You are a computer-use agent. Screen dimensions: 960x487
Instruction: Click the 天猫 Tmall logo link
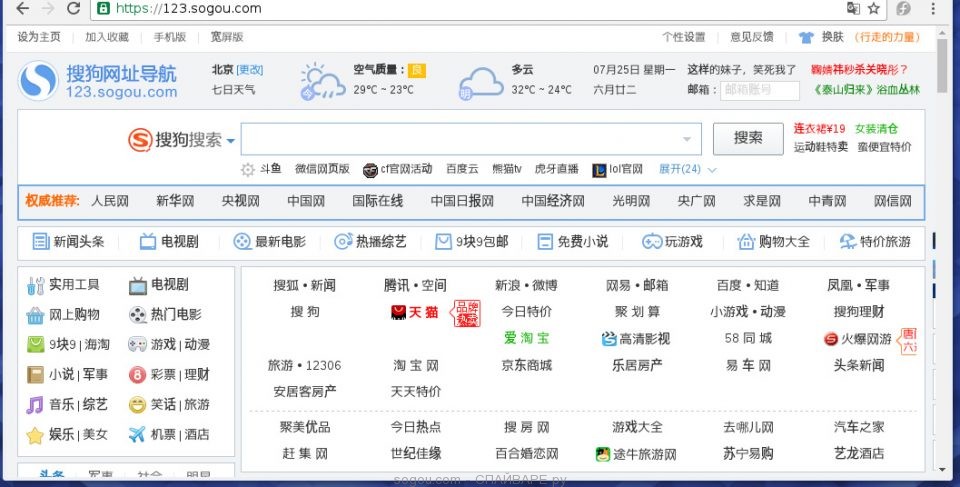pyautogui.click(x=414, y=312)
